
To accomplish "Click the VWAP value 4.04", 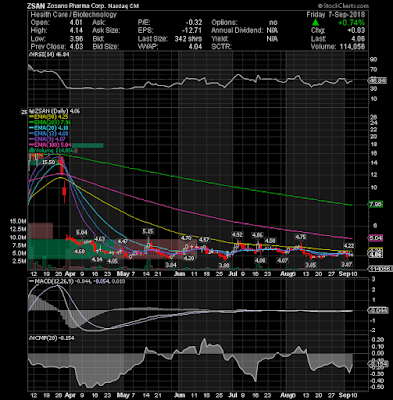I will point(195,47).
